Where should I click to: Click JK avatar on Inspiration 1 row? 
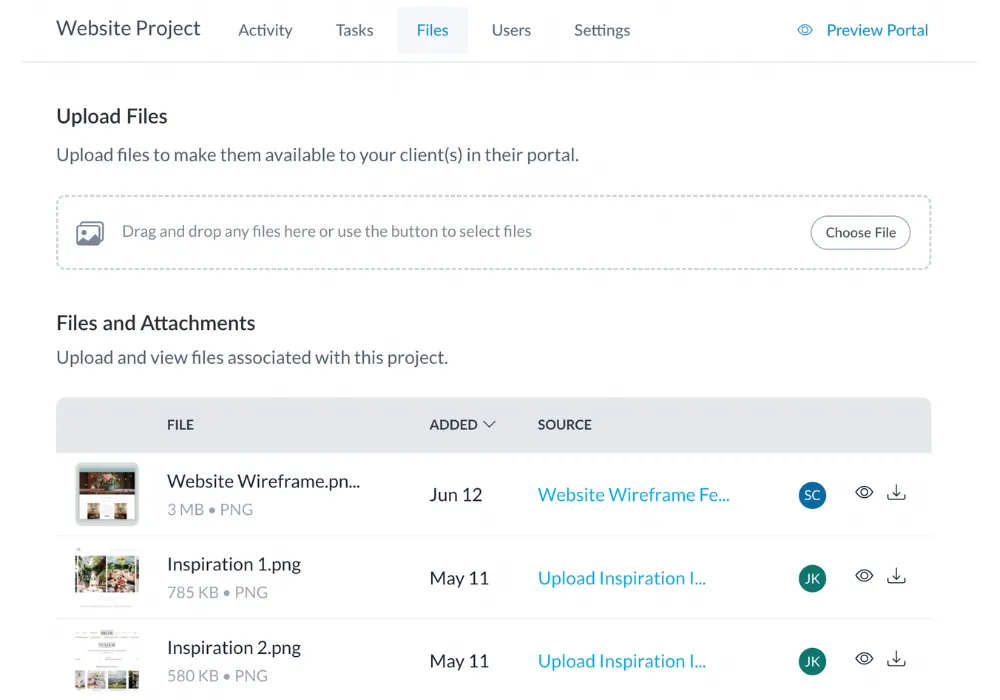813,578
